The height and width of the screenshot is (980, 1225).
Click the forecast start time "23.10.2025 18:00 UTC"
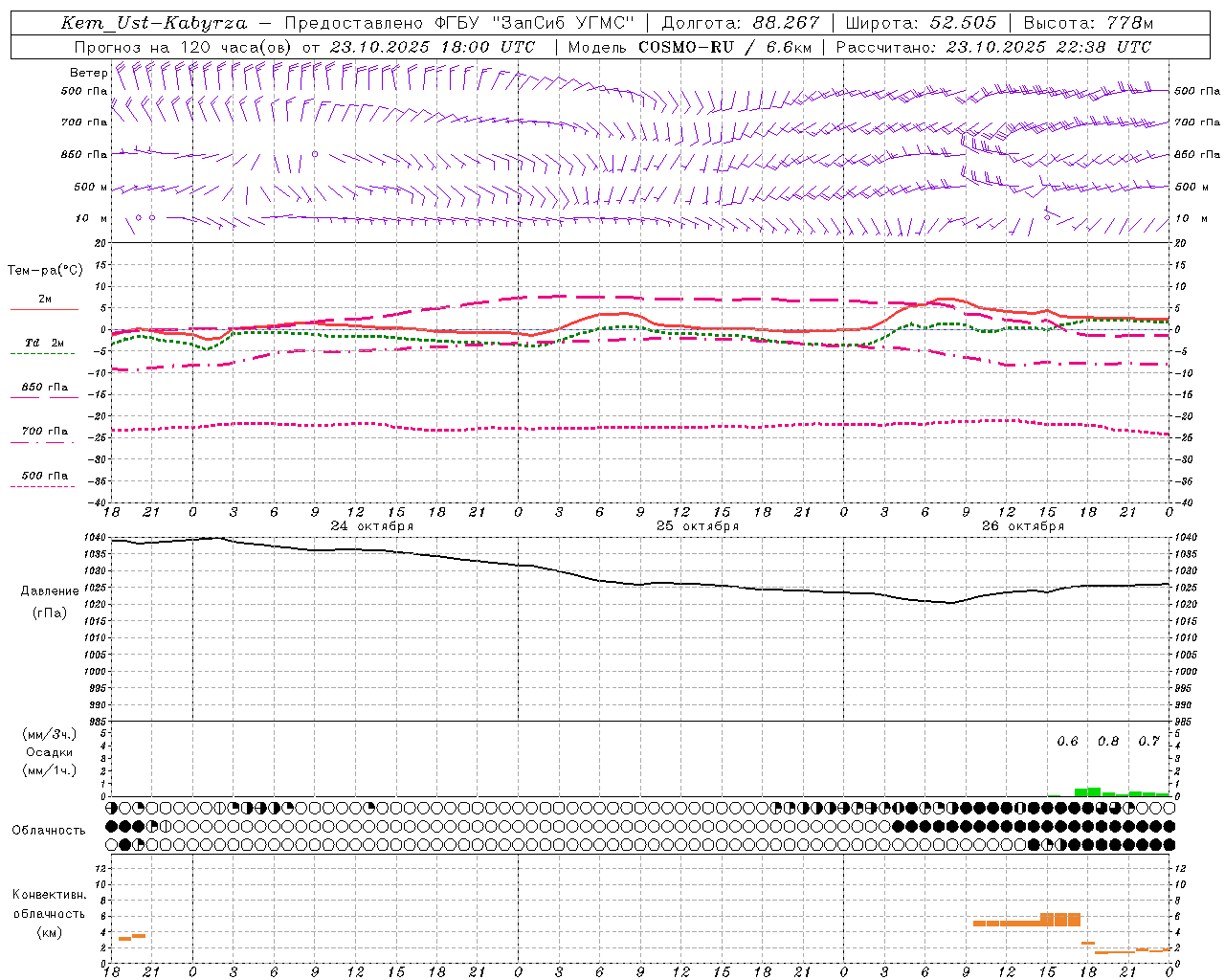(x=433, y=47)
